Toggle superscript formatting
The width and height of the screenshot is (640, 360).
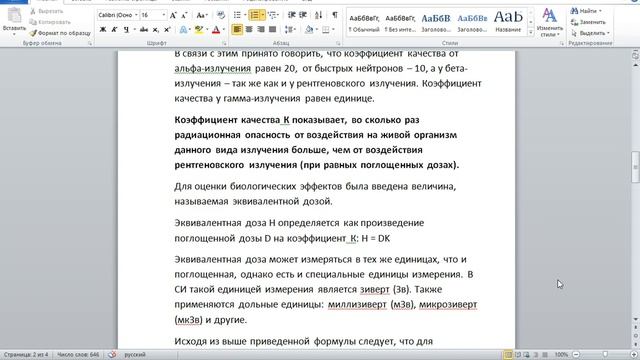[167, 29]
